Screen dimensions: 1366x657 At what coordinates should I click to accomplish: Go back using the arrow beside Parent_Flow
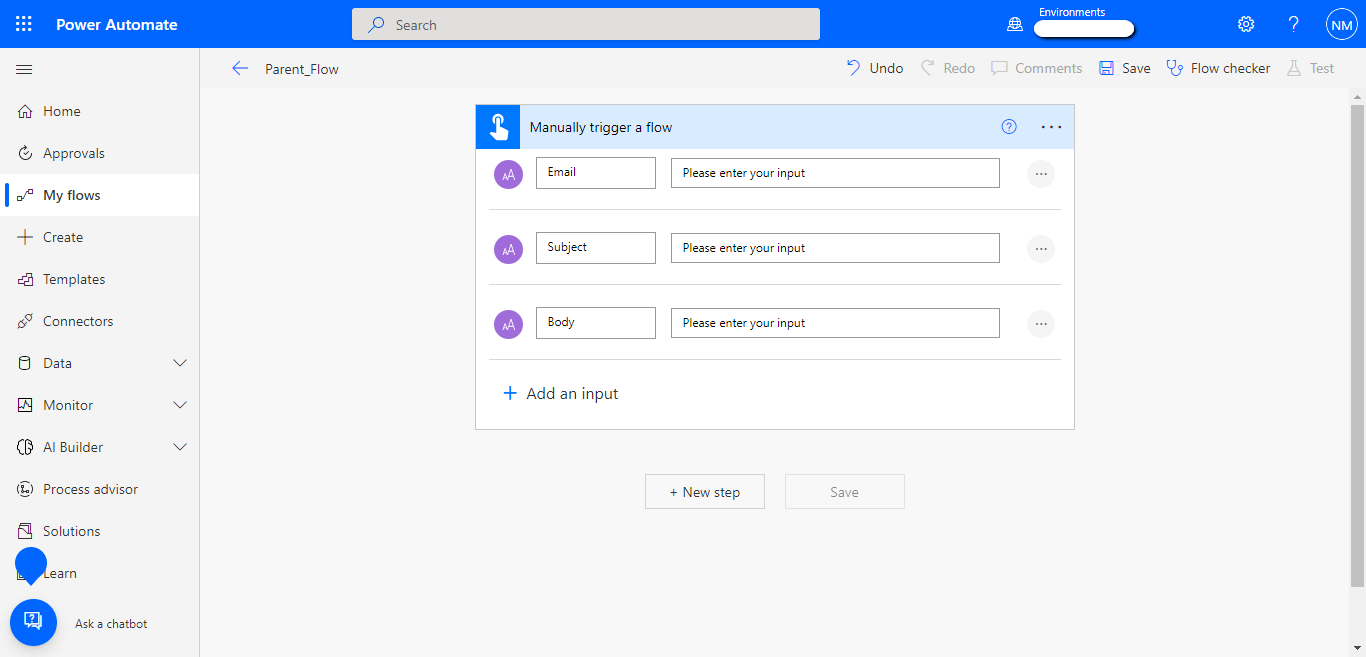pyautogui.click(x=240, y=68)
